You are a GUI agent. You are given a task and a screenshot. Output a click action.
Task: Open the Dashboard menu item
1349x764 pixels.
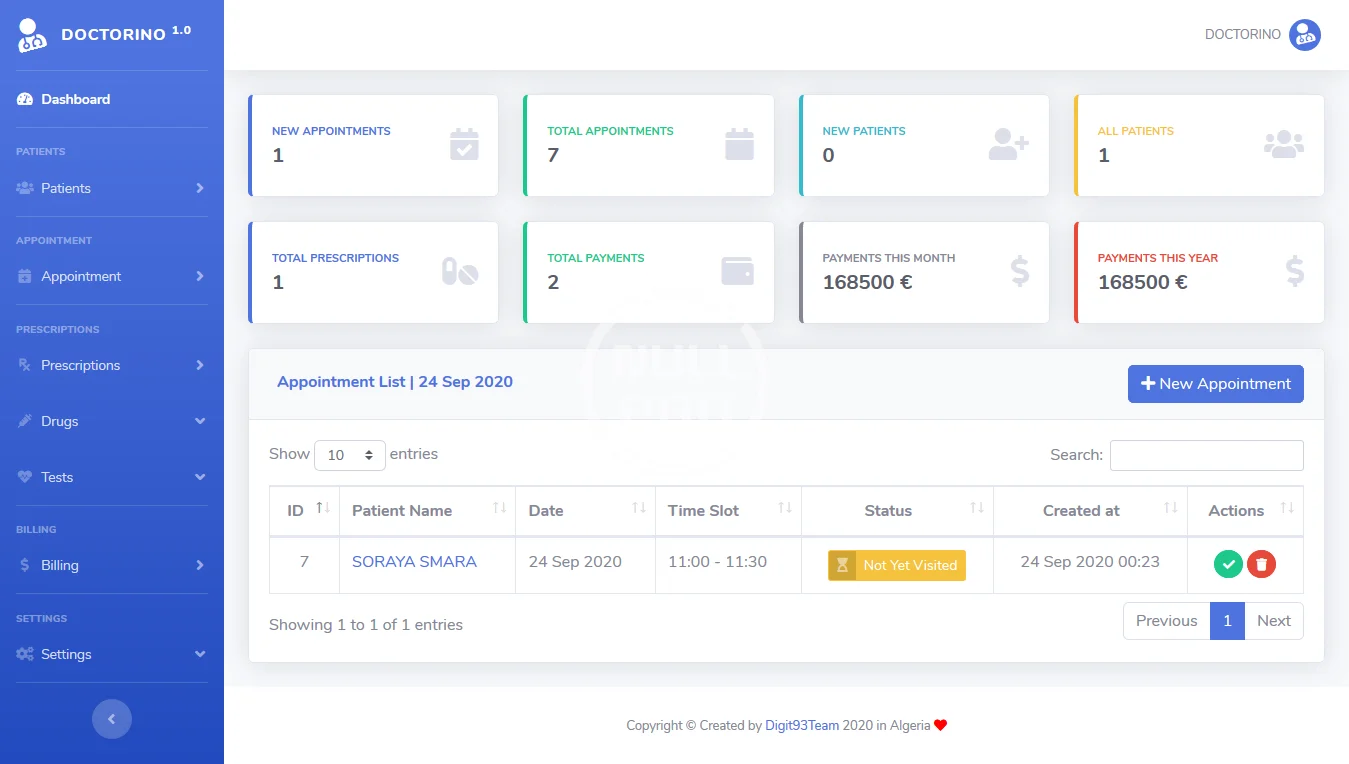coord(75,99)
